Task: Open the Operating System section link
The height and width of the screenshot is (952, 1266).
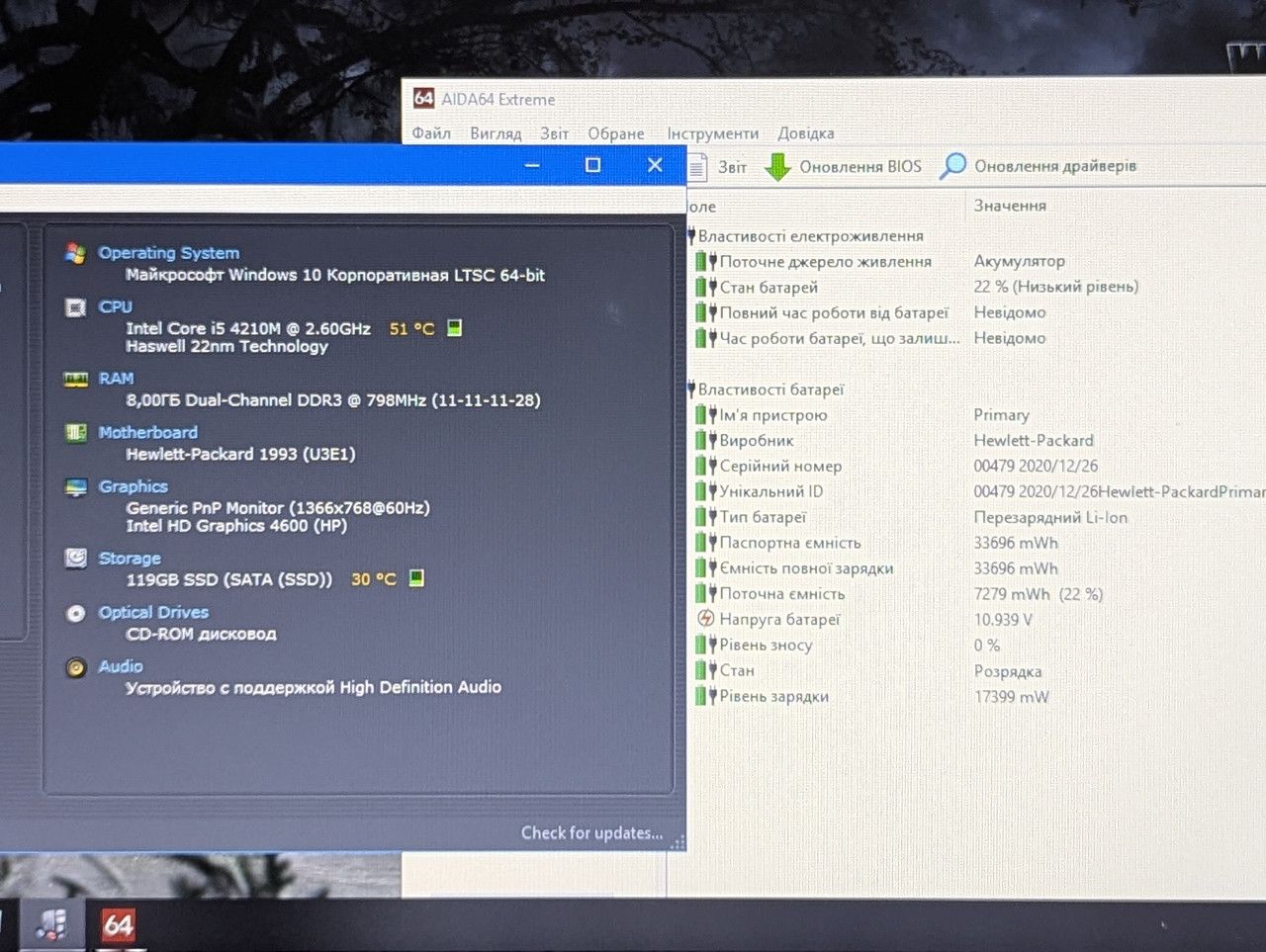Action: point(168,253)
